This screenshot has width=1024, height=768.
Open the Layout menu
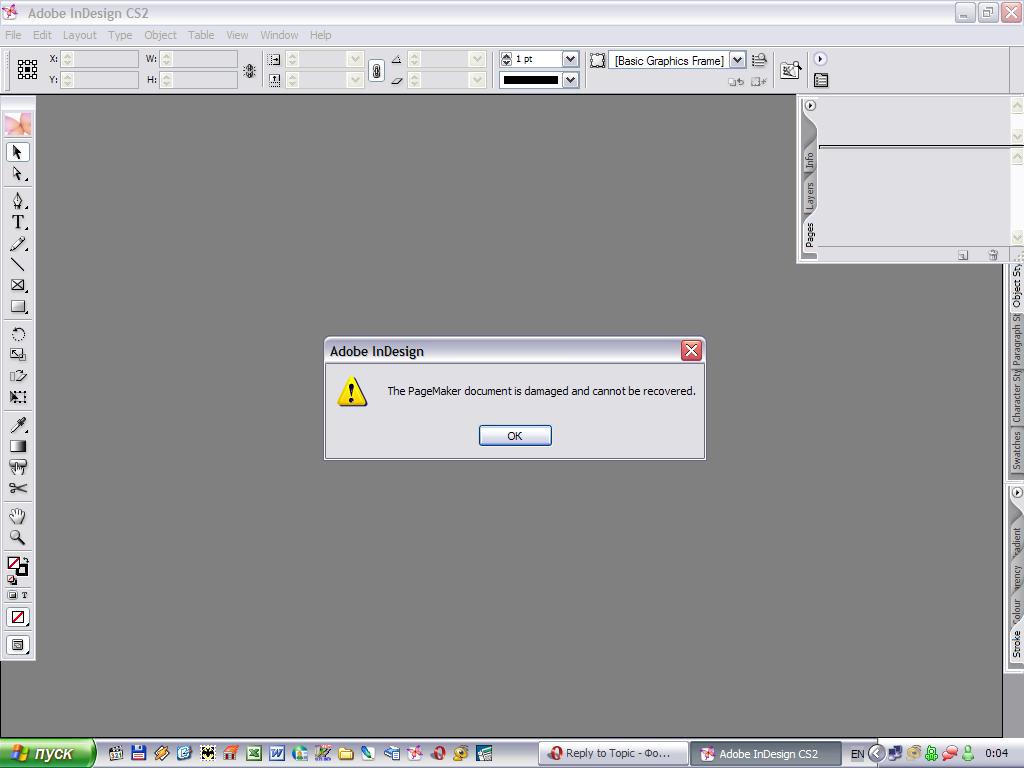[80, 35]
